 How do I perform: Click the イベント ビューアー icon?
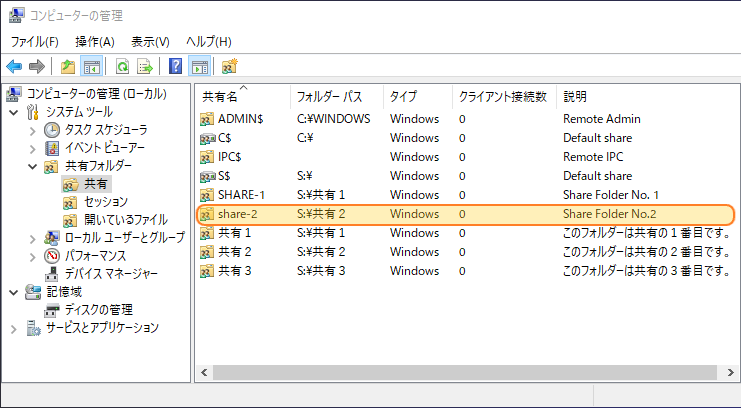52,148
